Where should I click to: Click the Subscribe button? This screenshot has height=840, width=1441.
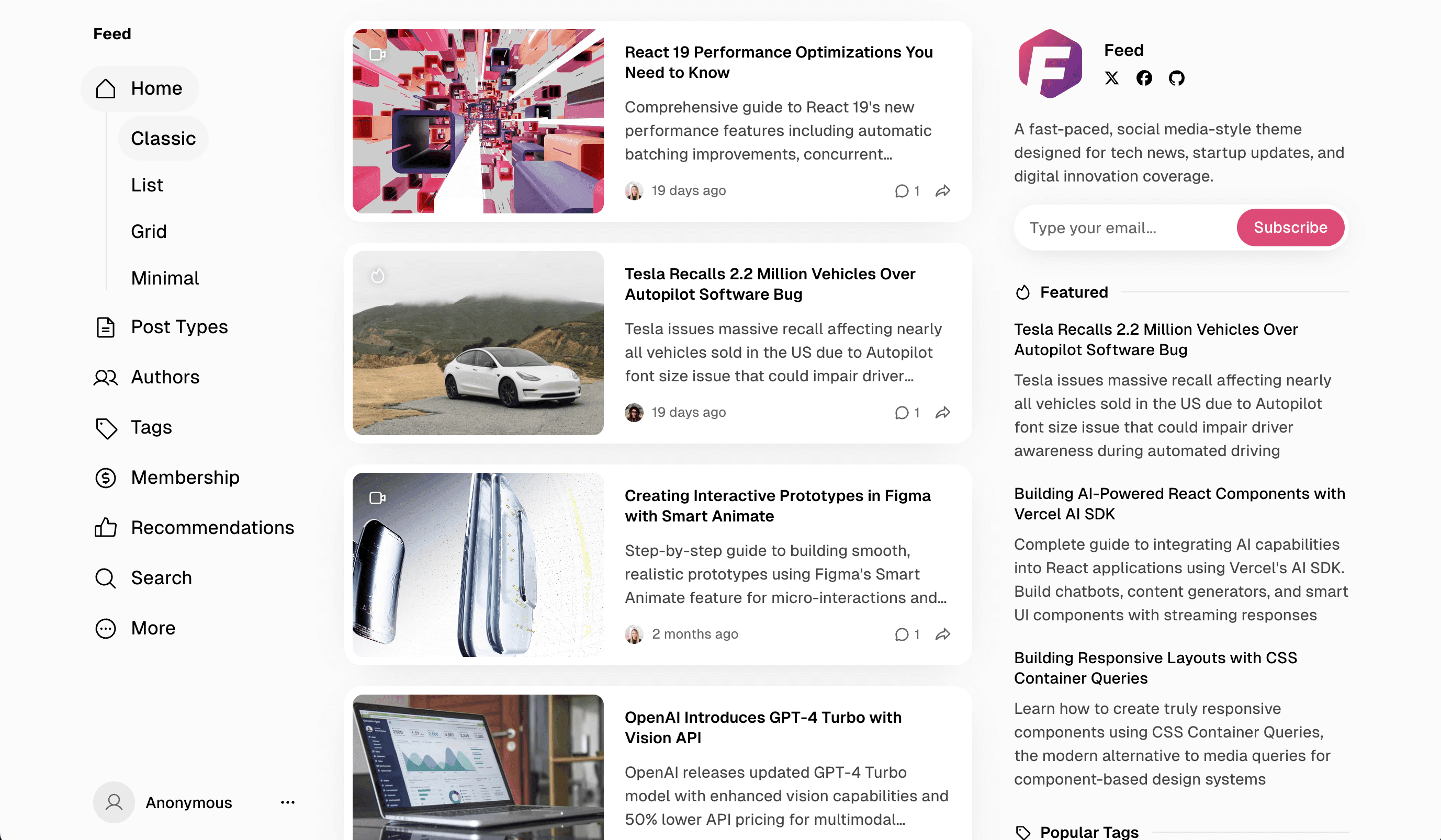pos(1291,228)
